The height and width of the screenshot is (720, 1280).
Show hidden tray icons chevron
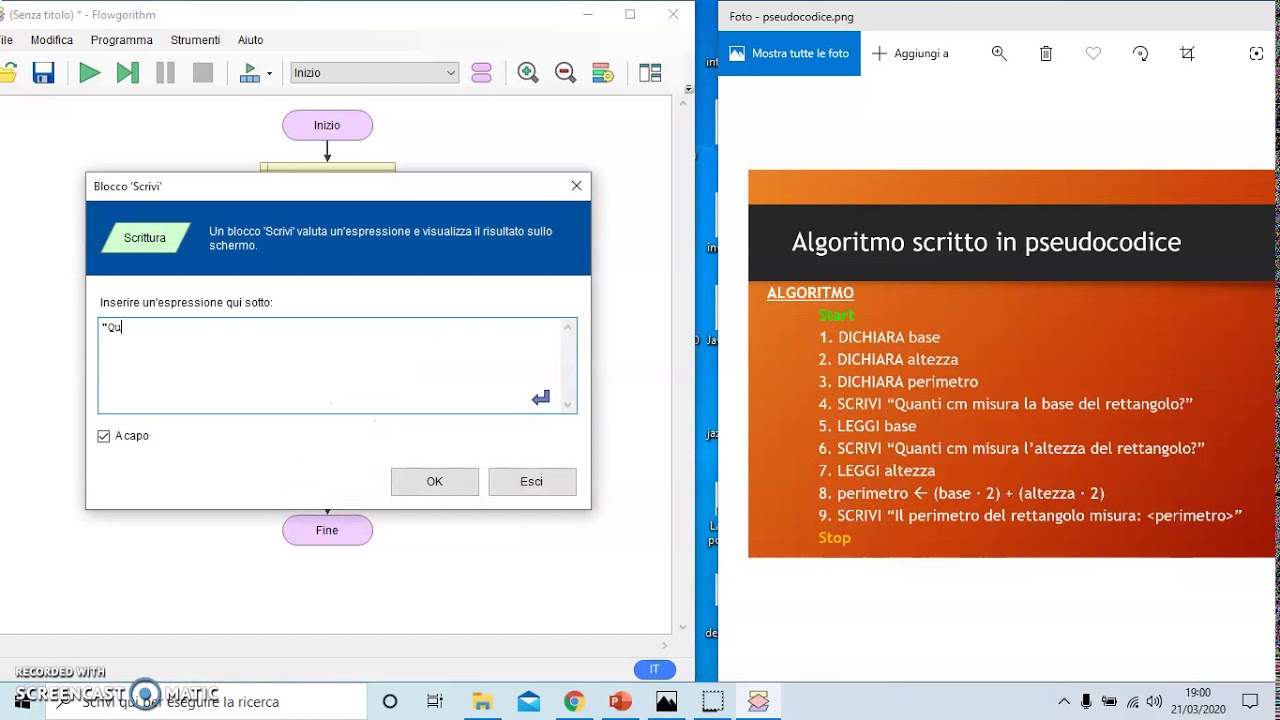[x=1064, y=701]
